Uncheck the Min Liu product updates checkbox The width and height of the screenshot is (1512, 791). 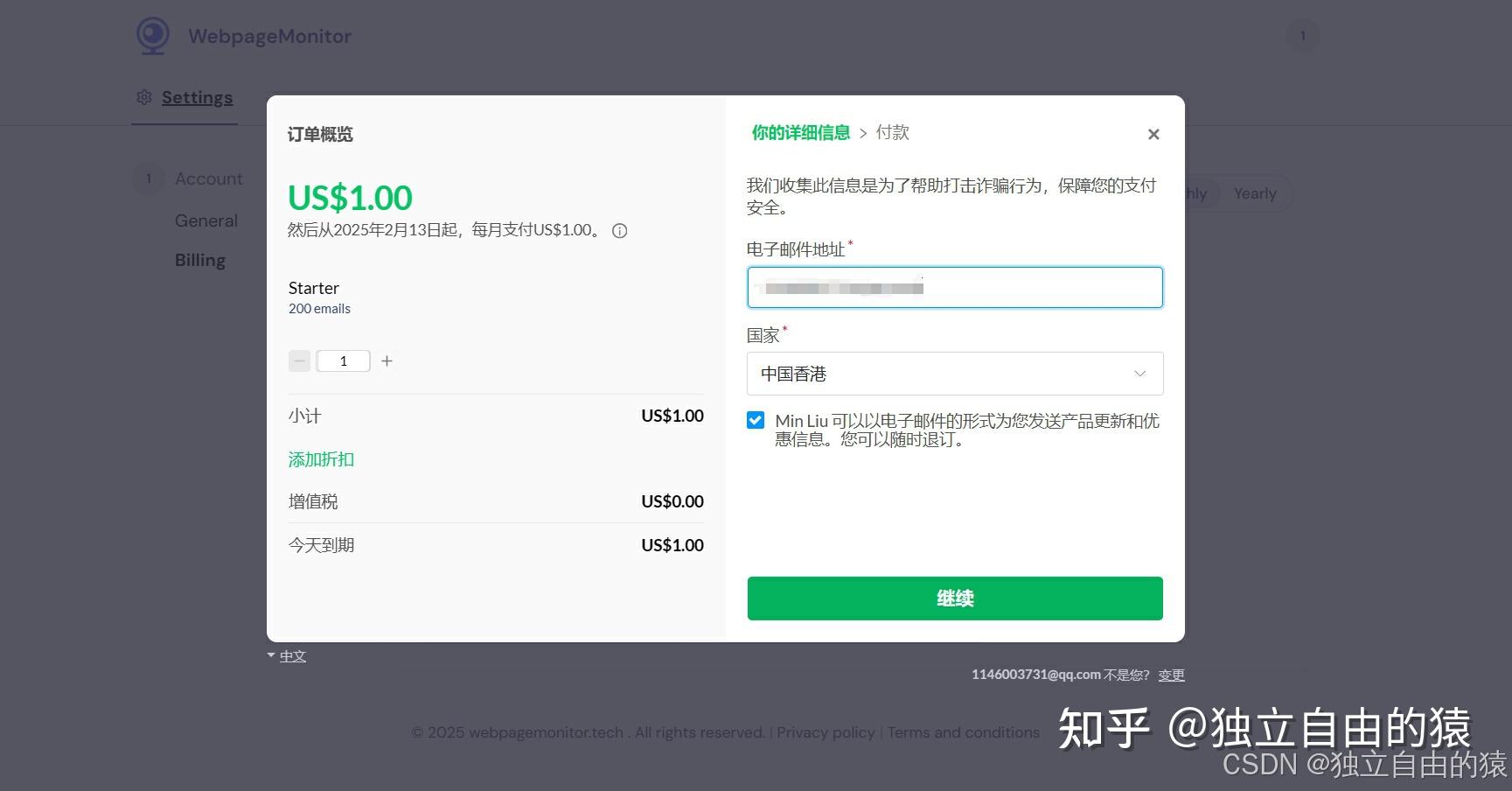[x=755, y=420]
